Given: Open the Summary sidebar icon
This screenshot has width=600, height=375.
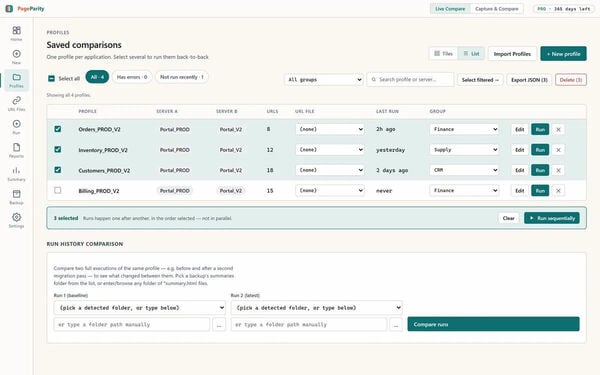Looking at the screenshot, I should coord(16,174).
